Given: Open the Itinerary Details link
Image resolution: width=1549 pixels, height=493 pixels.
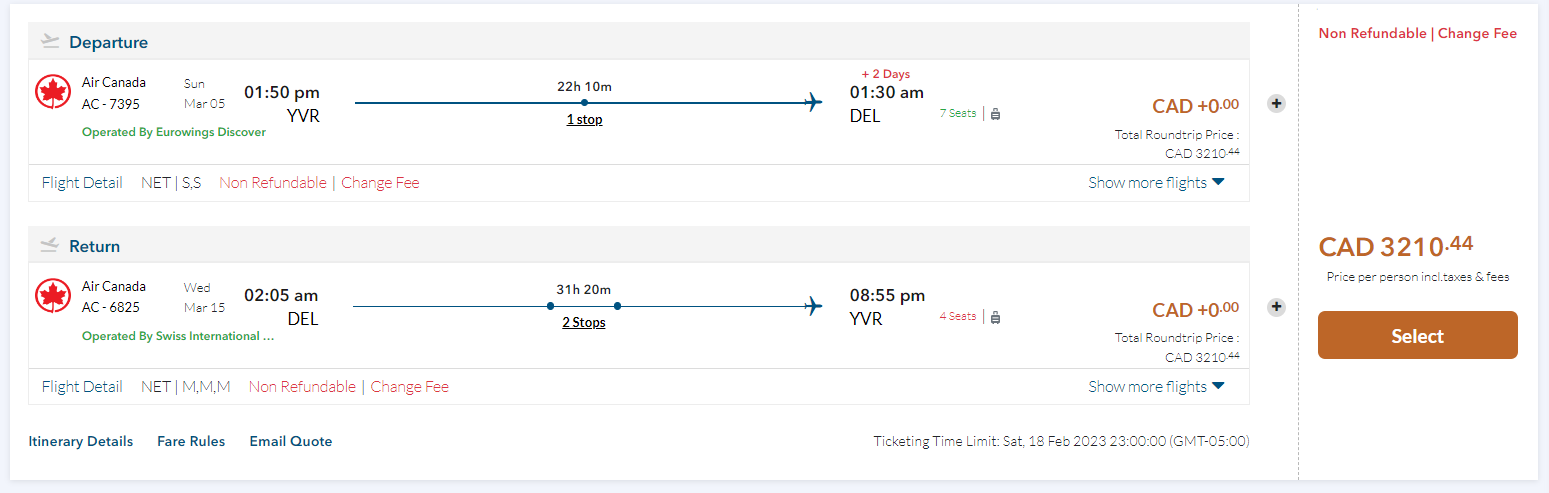Looking at the screenshot, I should pos(80,441).
